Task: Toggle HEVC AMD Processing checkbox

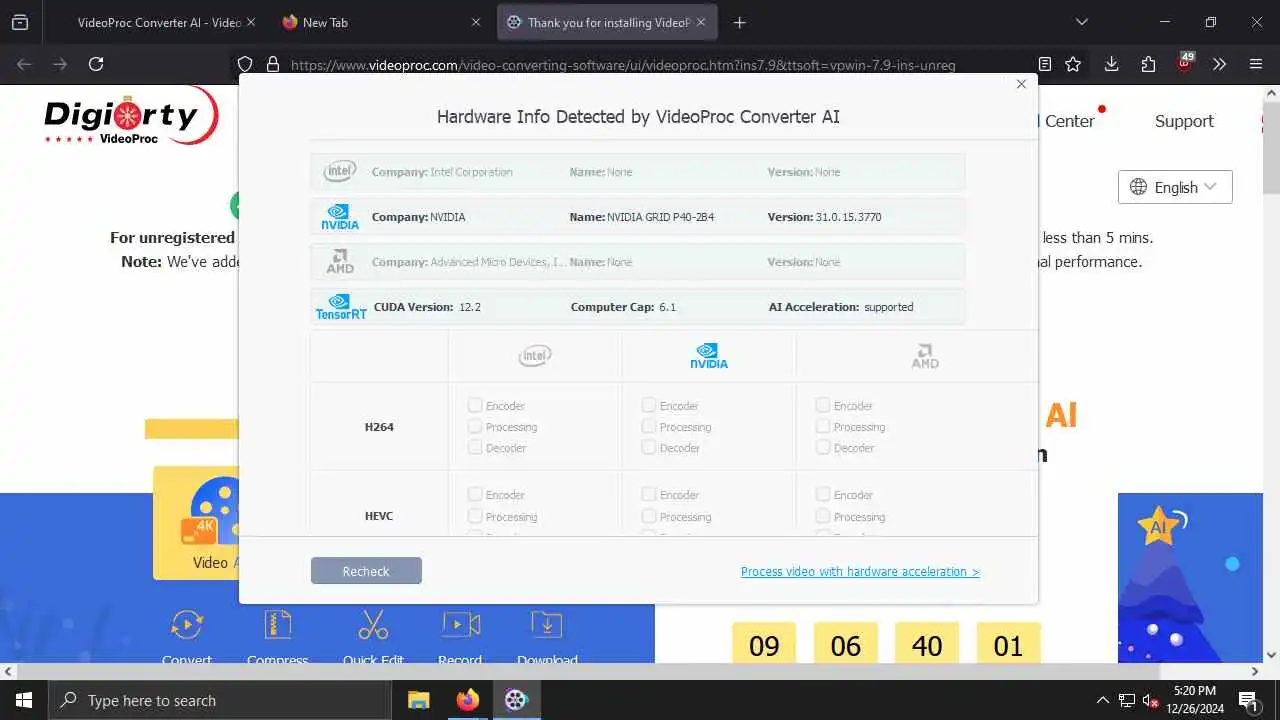Action: pyautogui.click(x=823, y=516)
